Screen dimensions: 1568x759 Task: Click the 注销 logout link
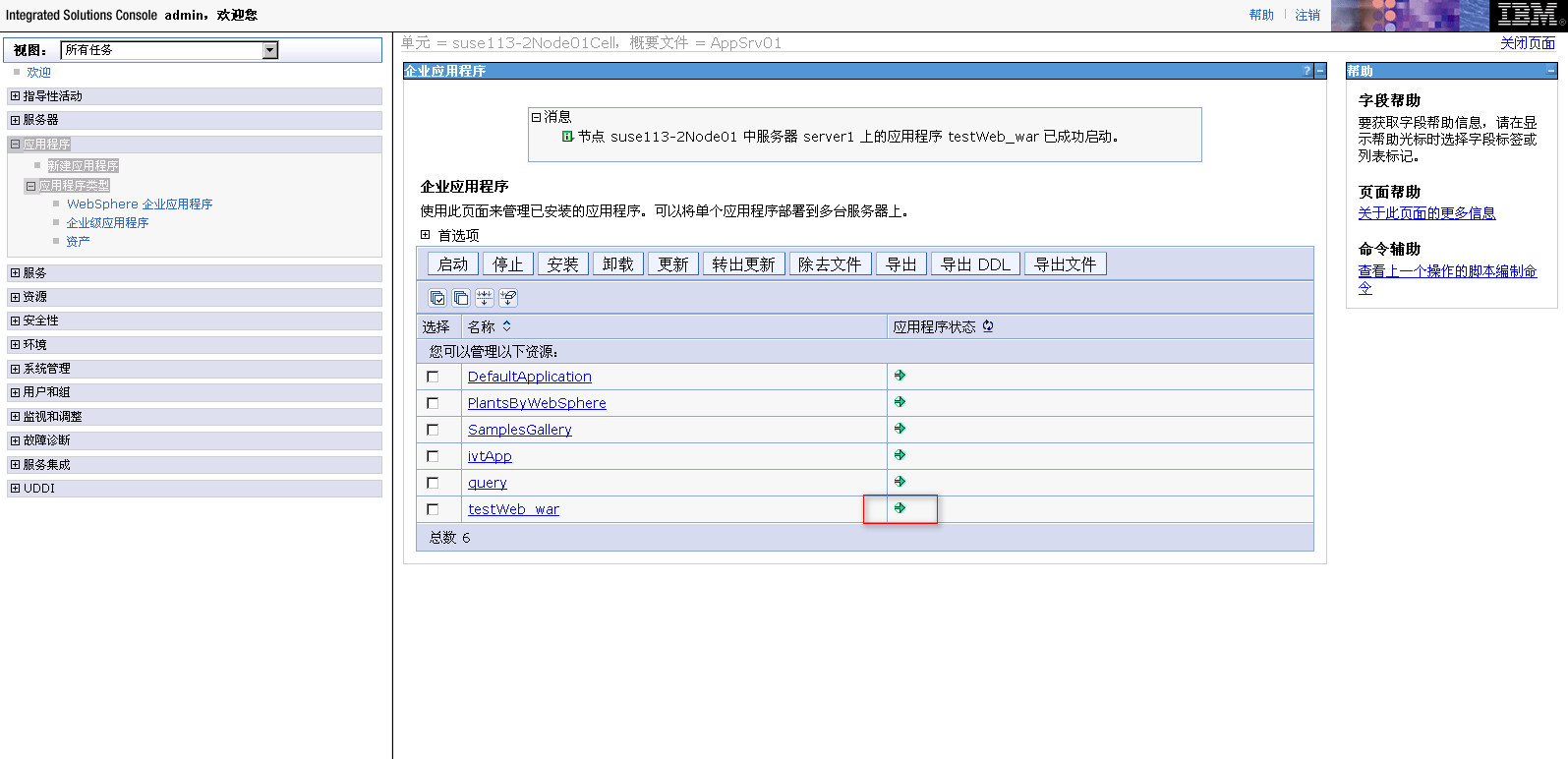1307,16
